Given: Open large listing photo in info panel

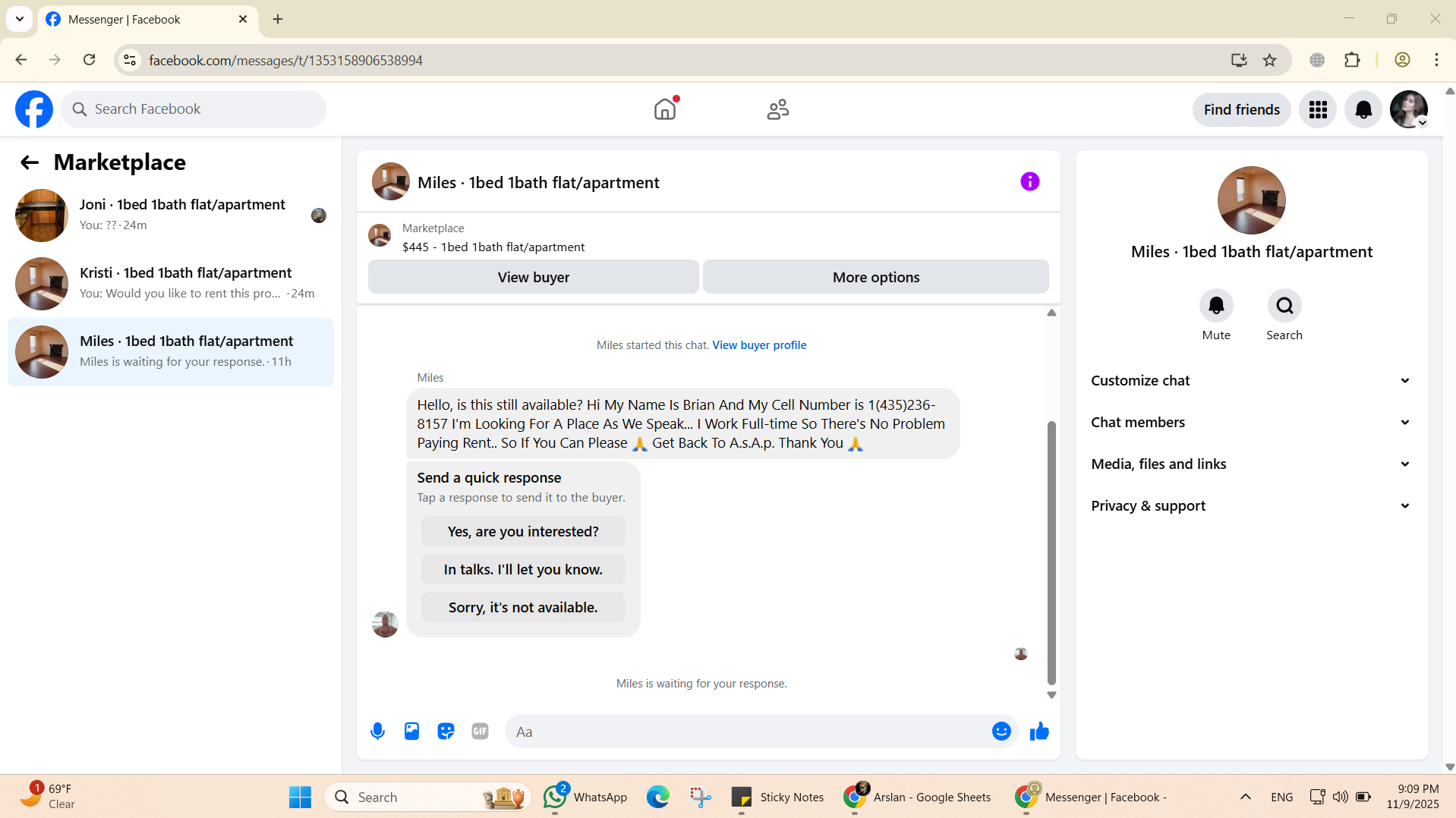Looking at the screenshot, I should 1251,200.
